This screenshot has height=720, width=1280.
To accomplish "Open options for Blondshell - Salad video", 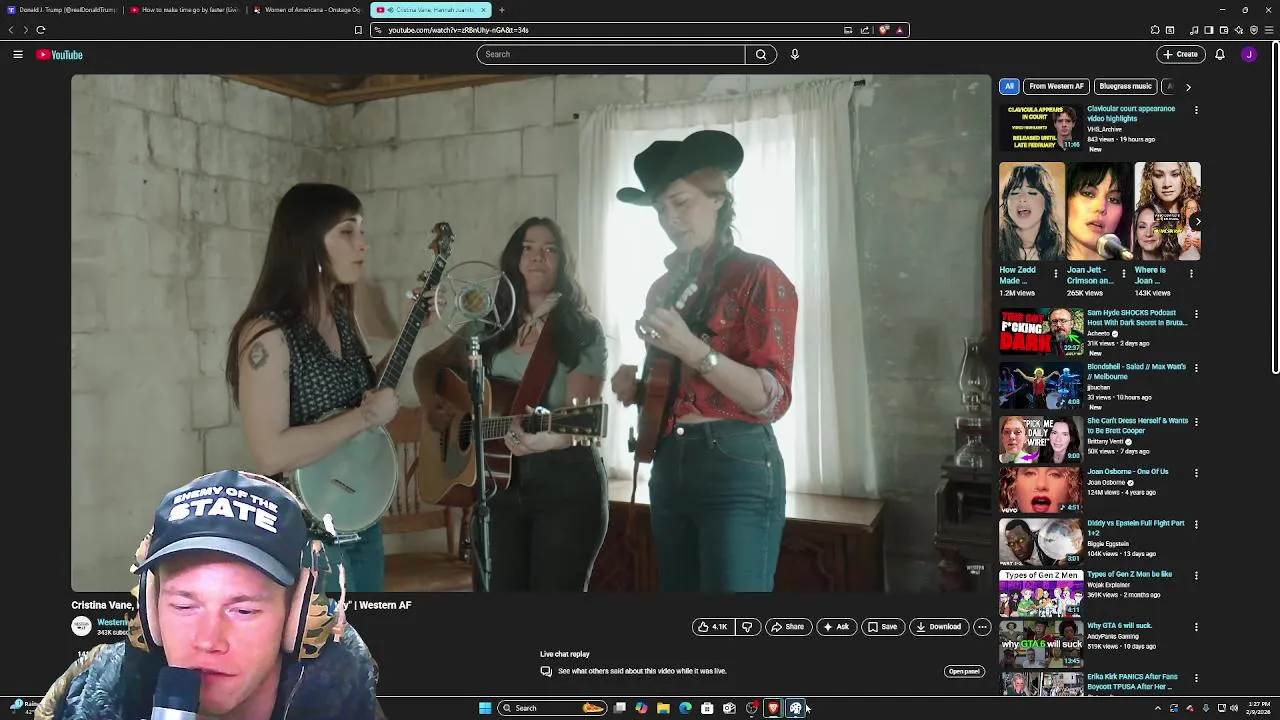I will 1196,368.
